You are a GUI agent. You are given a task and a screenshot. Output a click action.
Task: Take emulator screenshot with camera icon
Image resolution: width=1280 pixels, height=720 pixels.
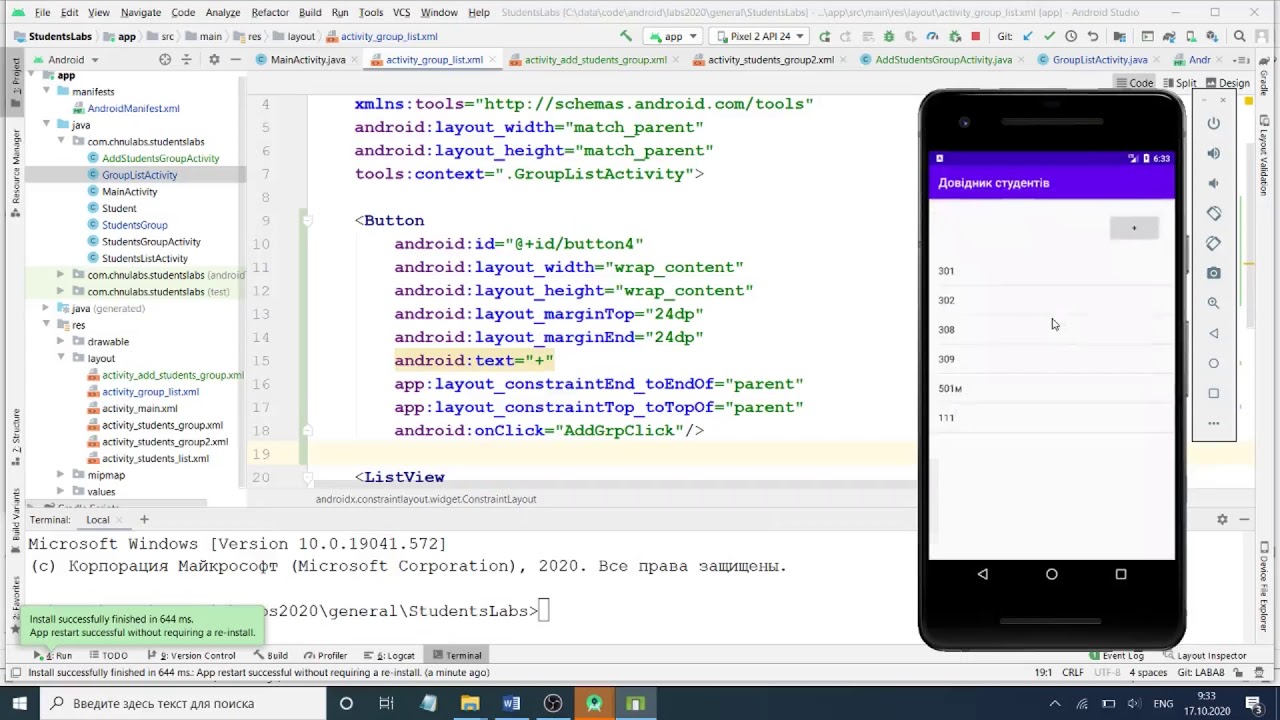tap(1213, 273)
